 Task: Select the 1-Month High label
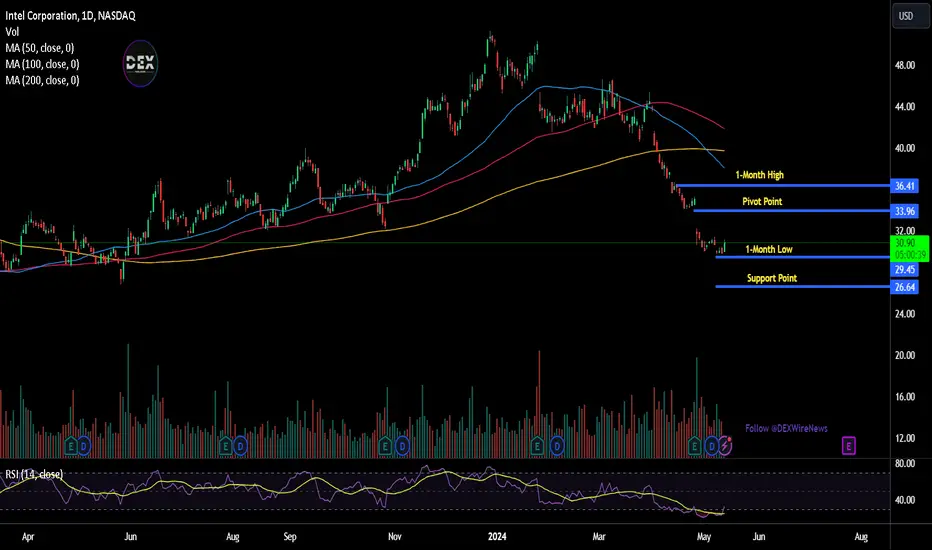(x=760, y=175)
